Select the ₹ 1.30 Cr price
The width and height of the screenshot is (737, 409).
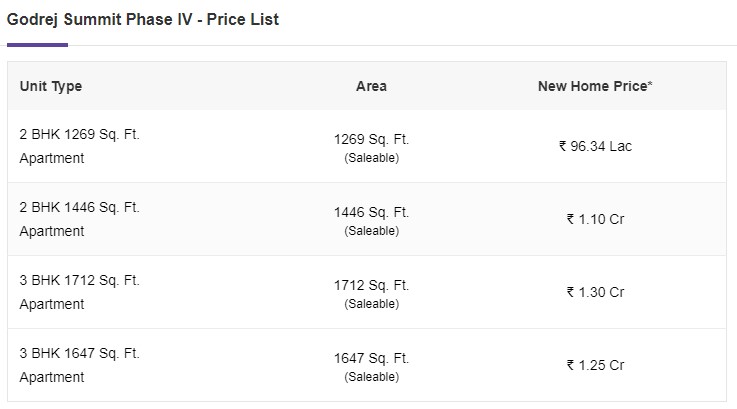point(595,292)
